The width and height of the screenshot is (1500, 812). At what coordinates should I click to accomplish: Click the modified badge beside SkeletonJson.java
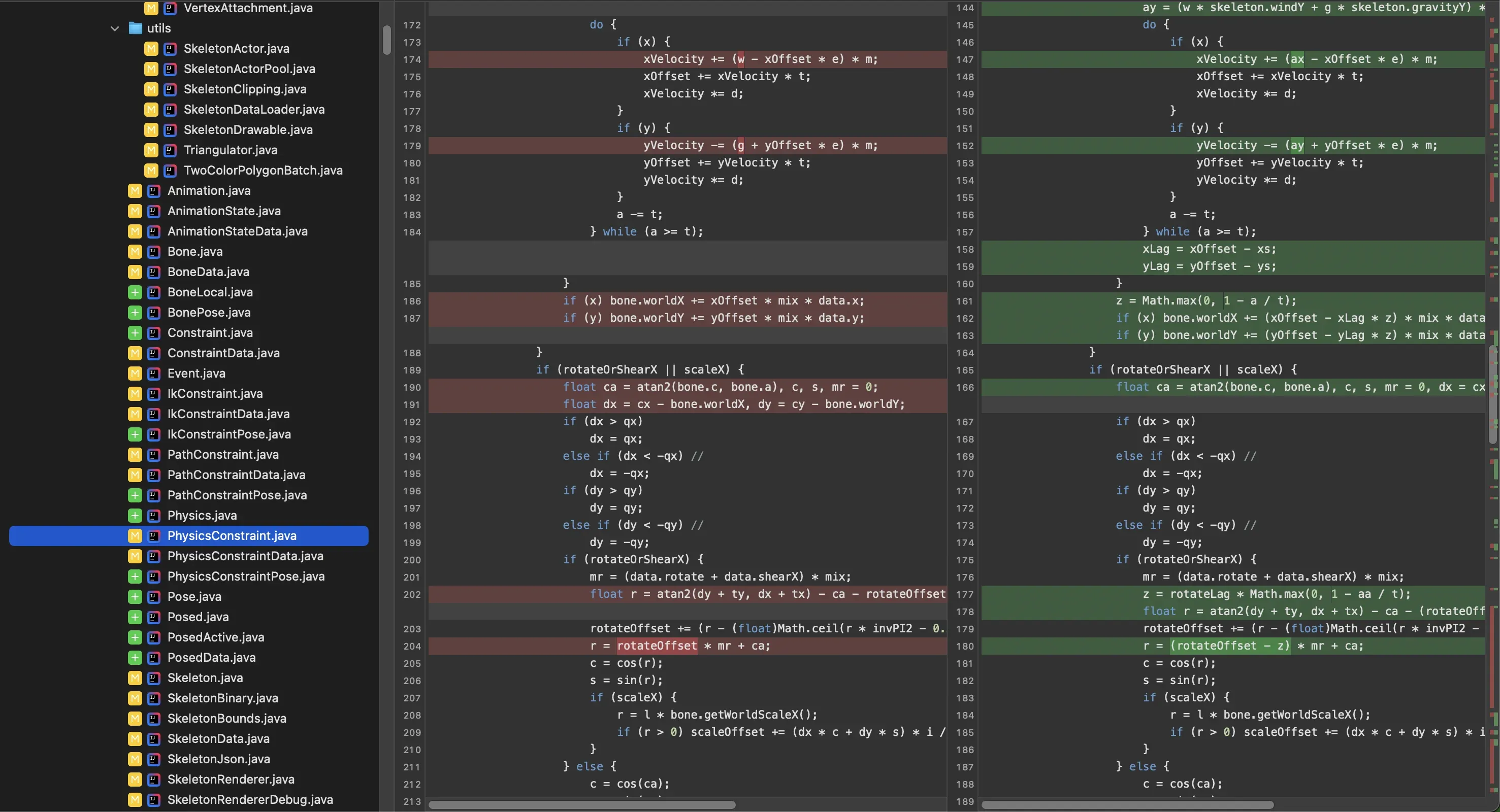pos(135,759)
